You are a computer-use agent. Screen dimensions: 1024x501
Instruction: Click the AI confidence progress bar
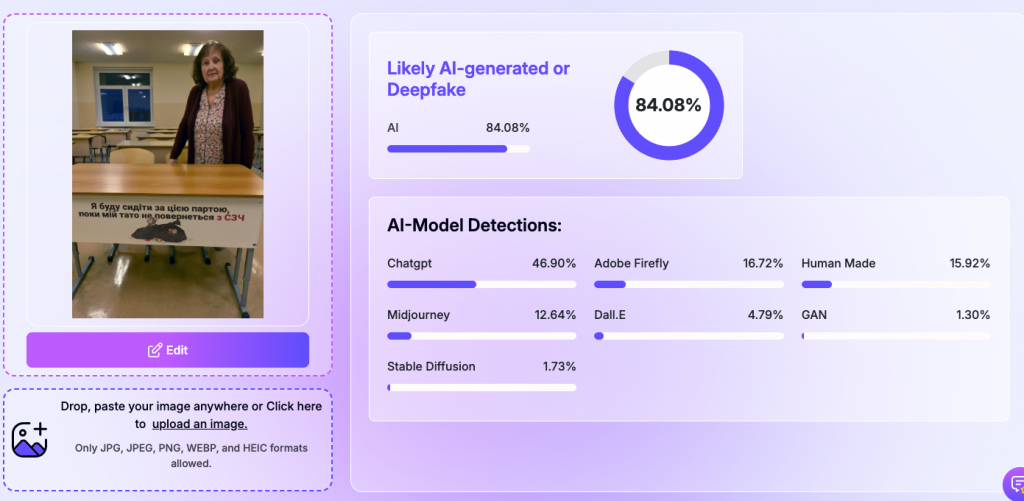458,149
